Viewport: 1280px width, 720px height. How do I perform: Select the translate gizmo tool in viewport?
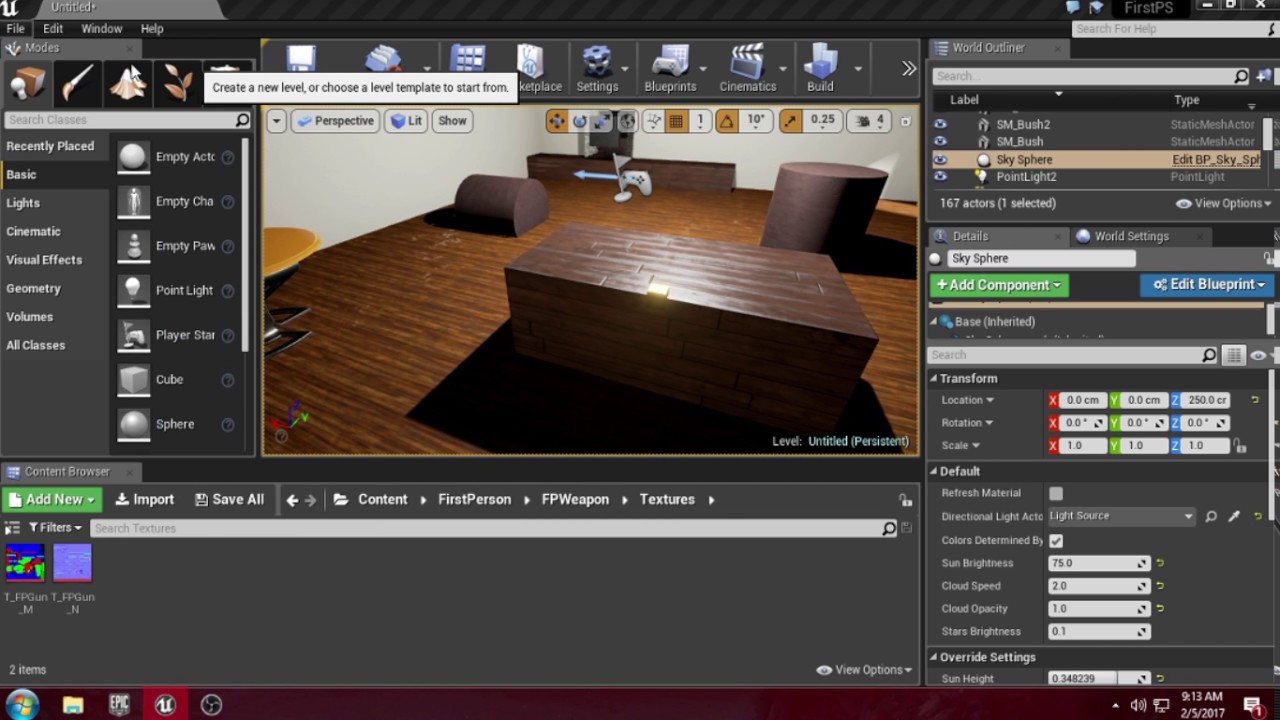click(556, 121)
